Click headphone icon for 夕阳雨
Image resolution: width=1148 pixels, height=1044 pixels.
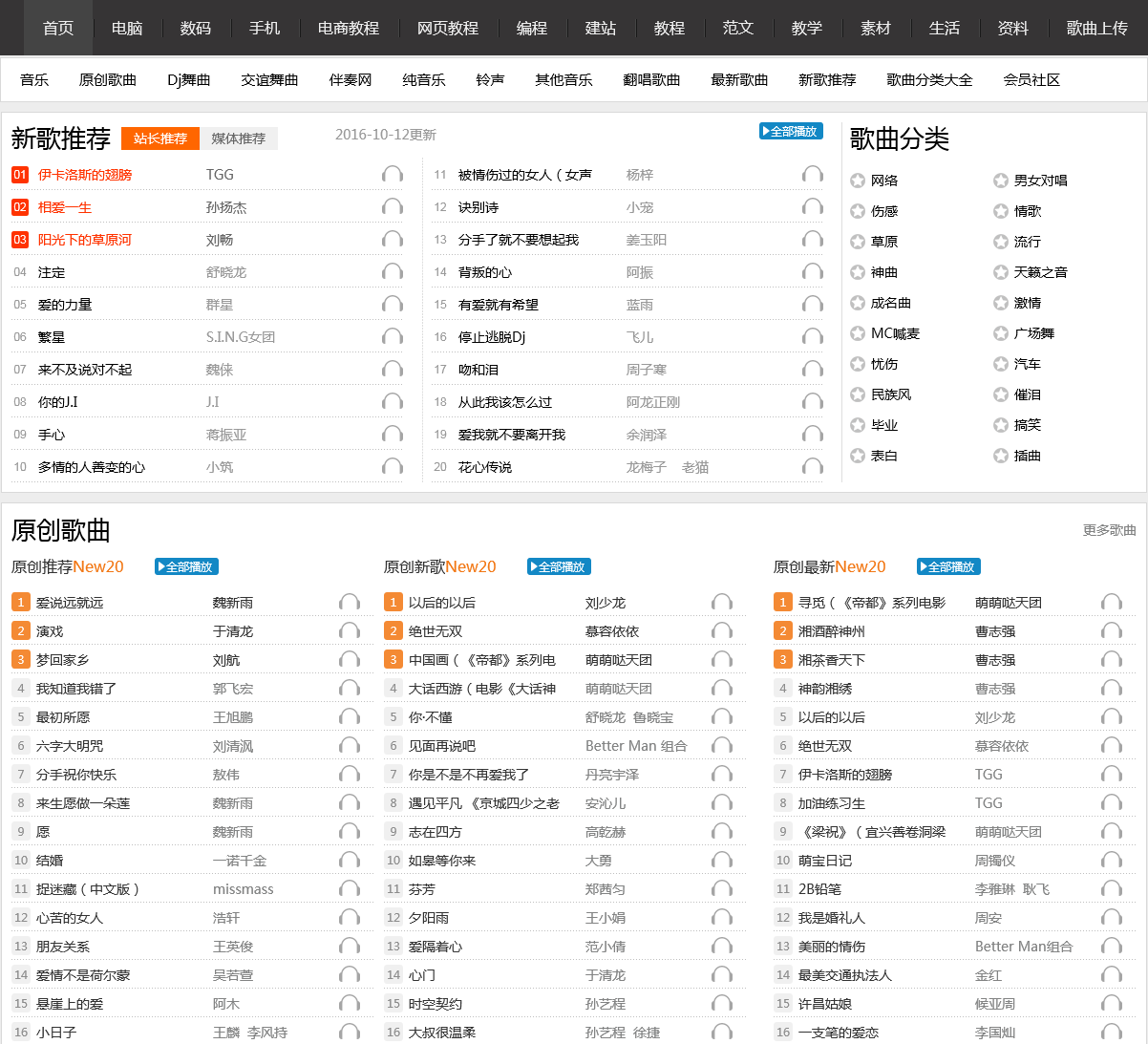[722, 917]
